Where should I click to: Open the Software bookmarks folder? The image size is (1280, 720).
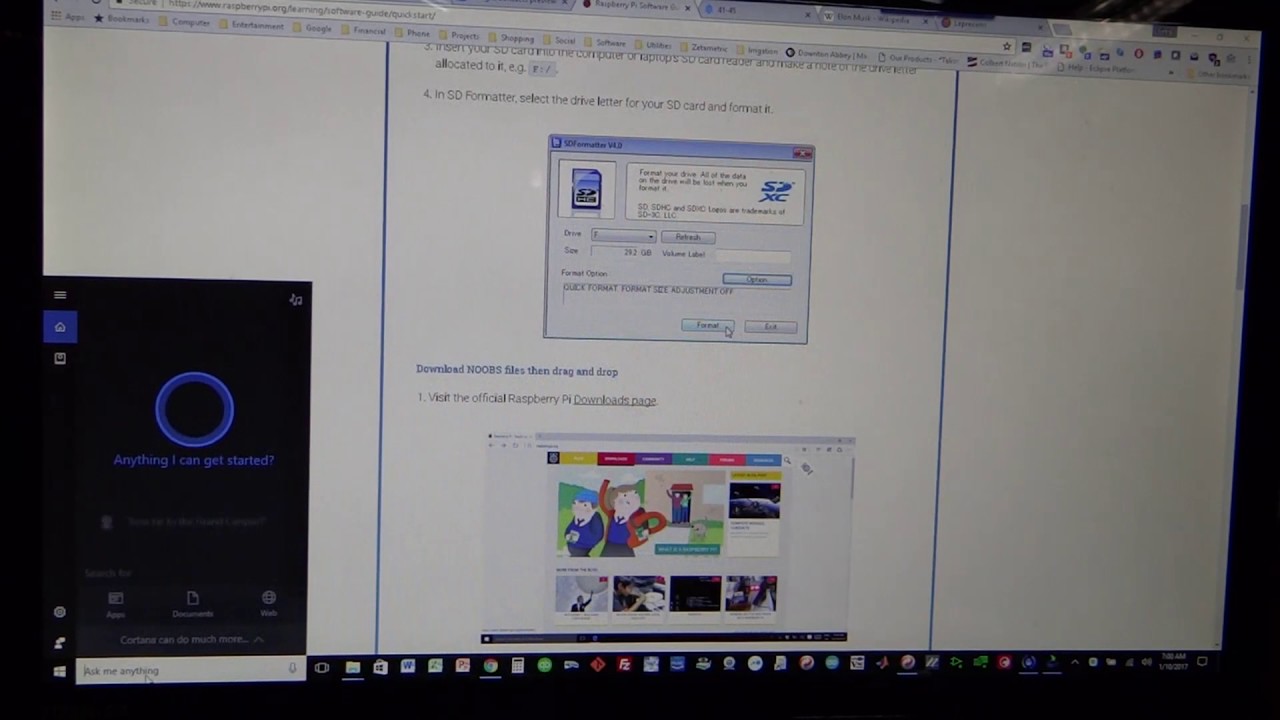(604, 43)
